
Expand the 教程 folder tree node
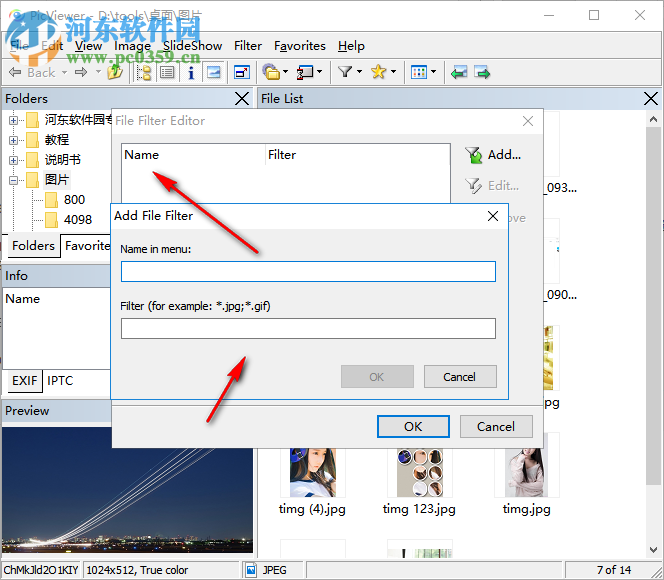tap(14, 140)
